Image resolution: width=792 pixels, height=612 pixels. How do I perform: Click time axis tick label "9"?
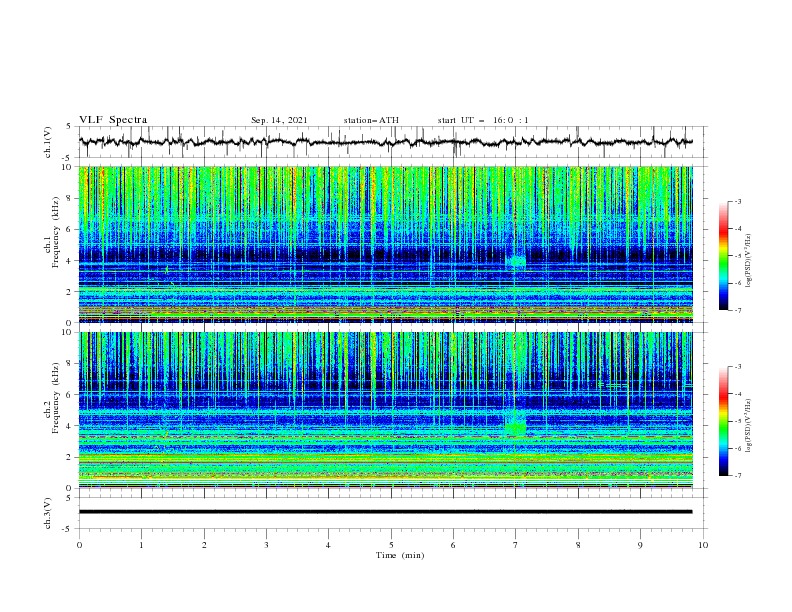click(x=640, y=545)
